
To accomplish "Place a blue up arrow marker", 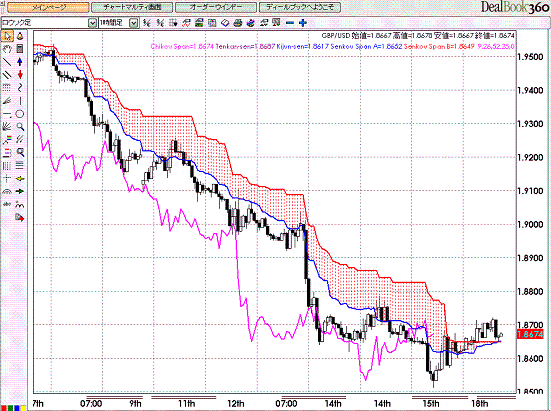I will (x=20, y=62).
